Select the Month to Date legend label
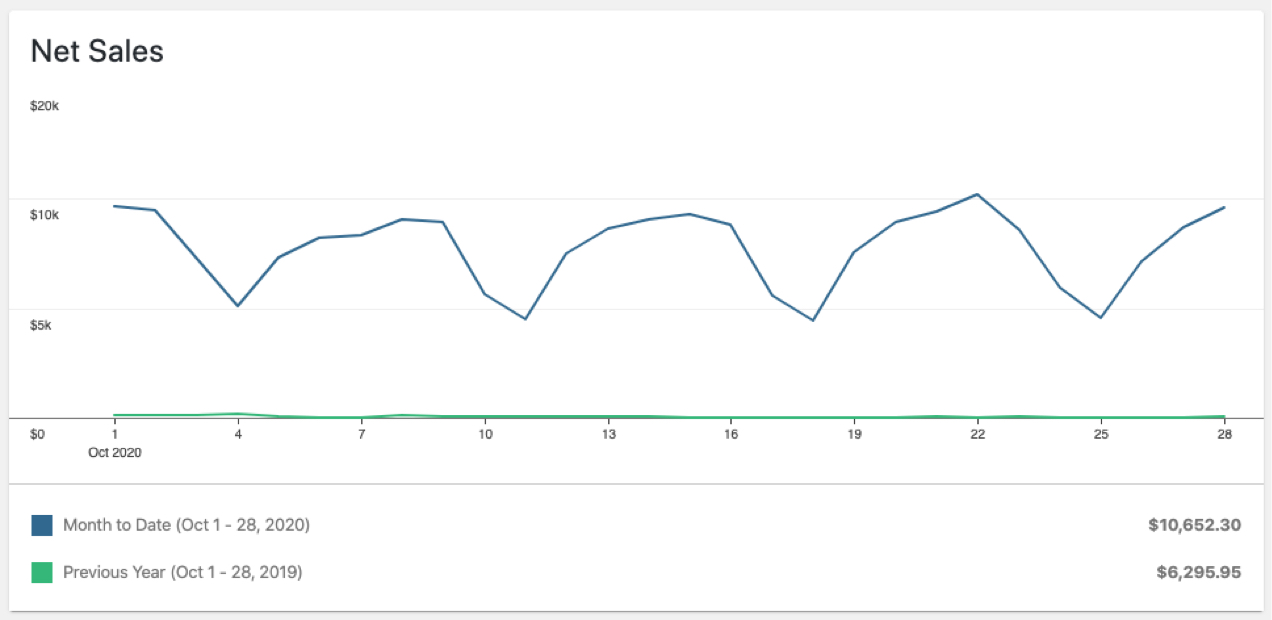Viewport: 1272px width, 620px height. tap(186, 525)
